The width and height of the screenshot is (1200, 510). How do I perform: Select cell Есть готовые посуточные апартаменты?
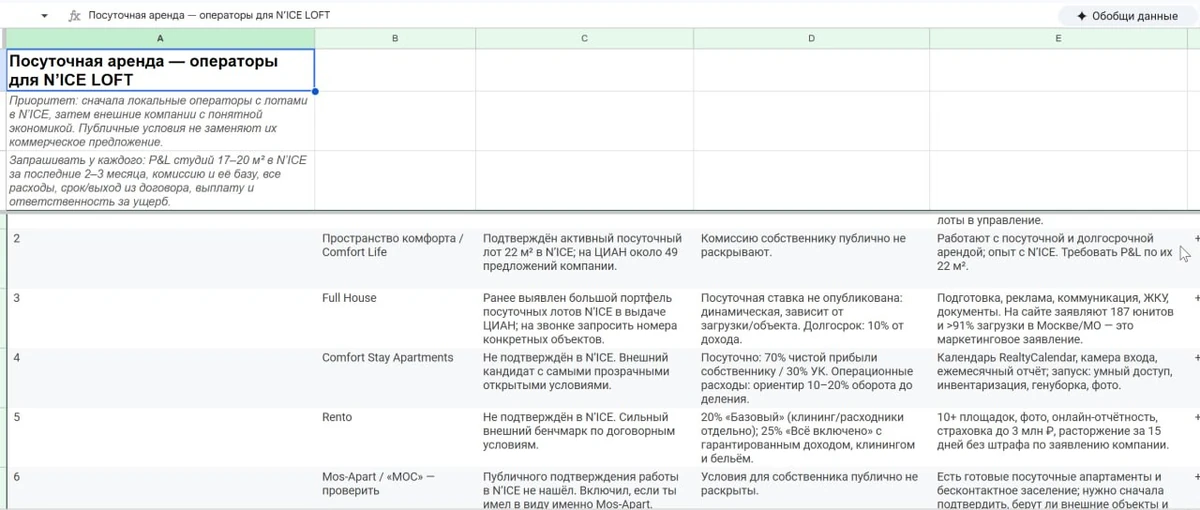(1058, 489)
